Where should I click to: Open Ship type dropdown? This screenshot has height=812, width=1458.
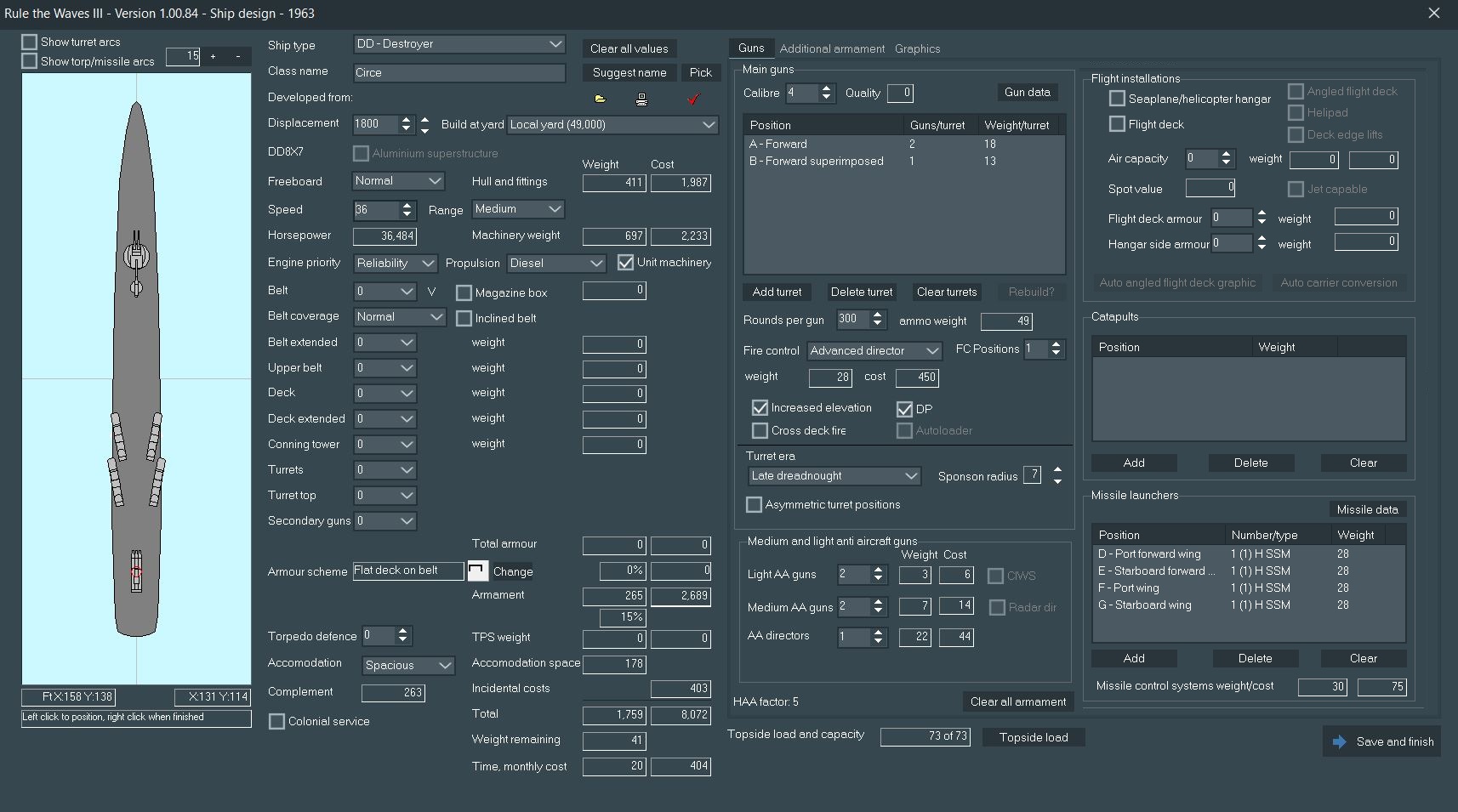[459, 43]
